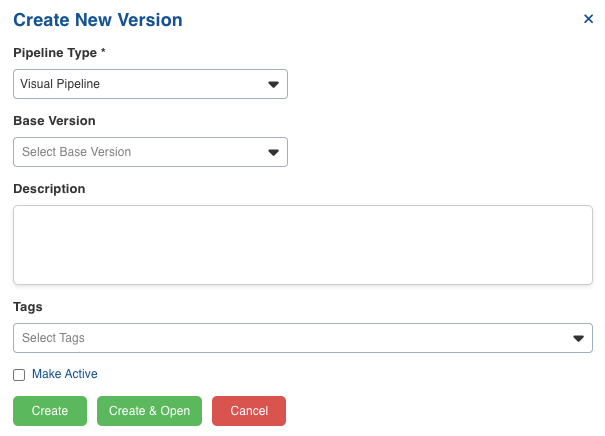This screenshot has height=436, width=605.
Task: Cancel with the red Cancel button
Action: coord(249,411)
